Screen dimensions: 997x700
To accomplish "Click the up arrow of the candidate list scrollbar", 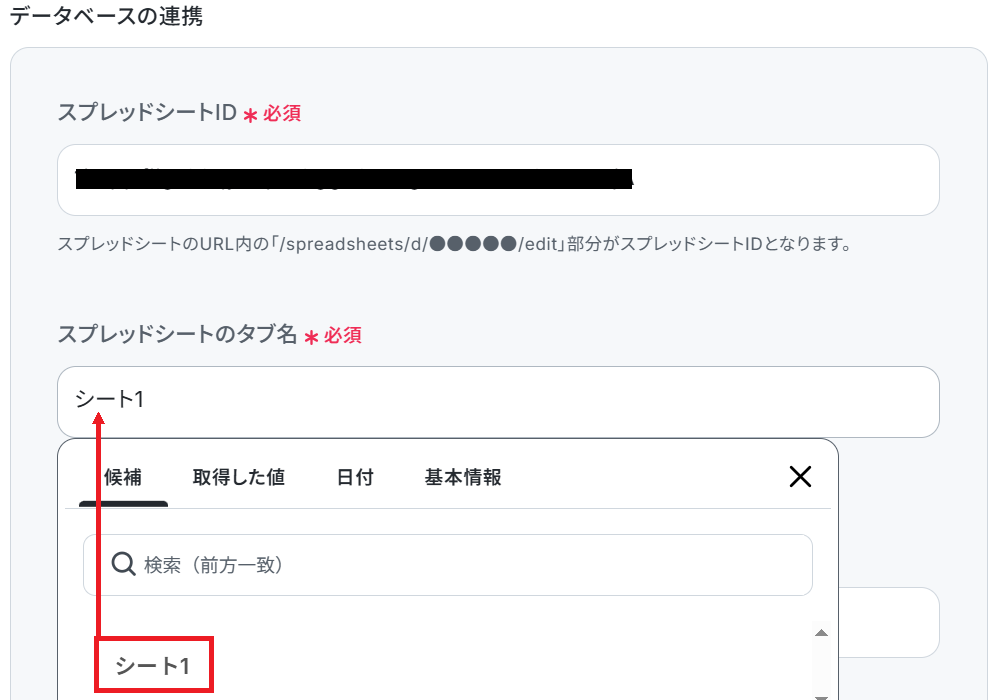I will pyautogui.click(x=822, y=633).
